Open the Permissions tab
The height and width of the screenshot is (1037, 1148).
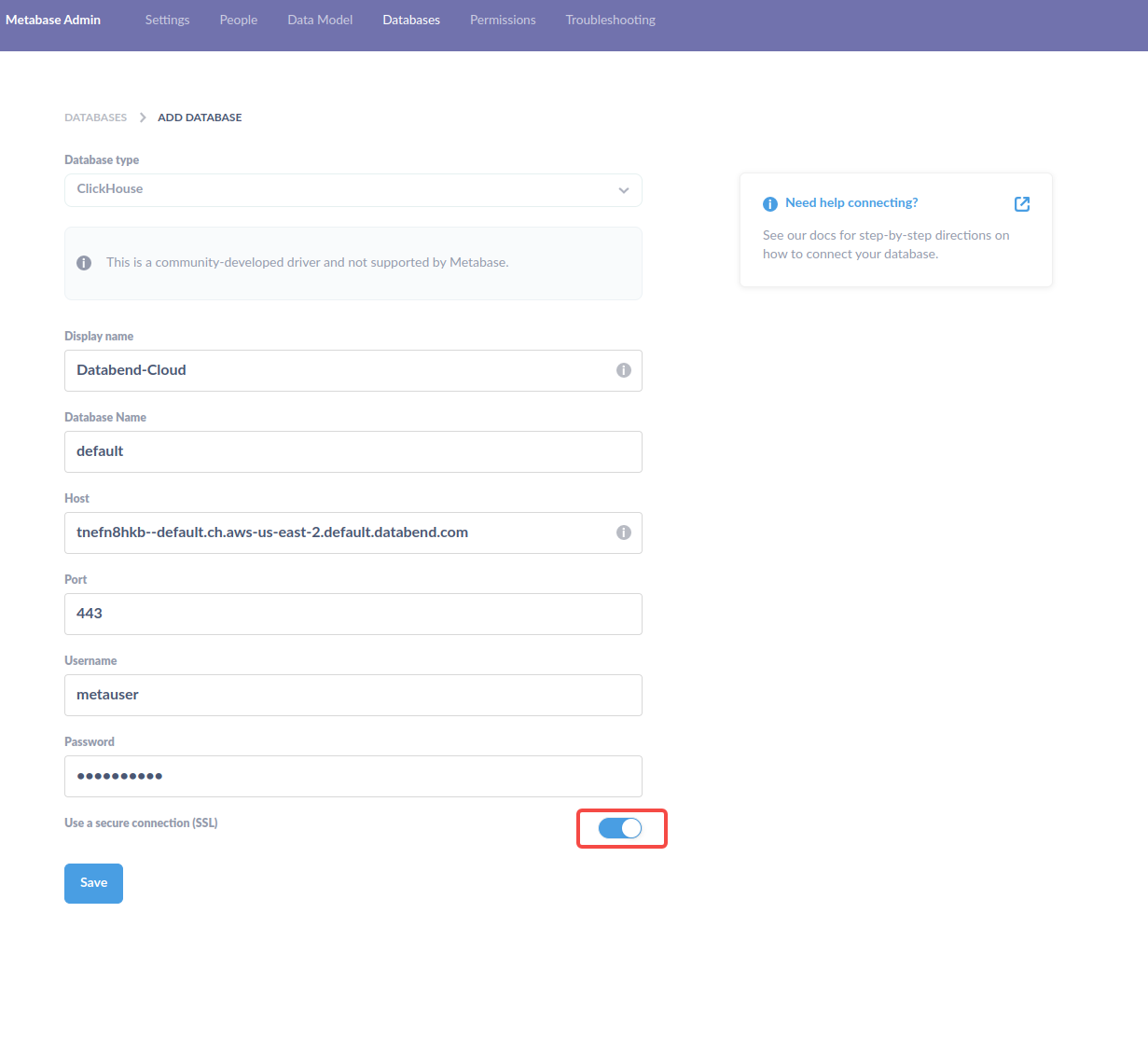[x=503, y=20]
